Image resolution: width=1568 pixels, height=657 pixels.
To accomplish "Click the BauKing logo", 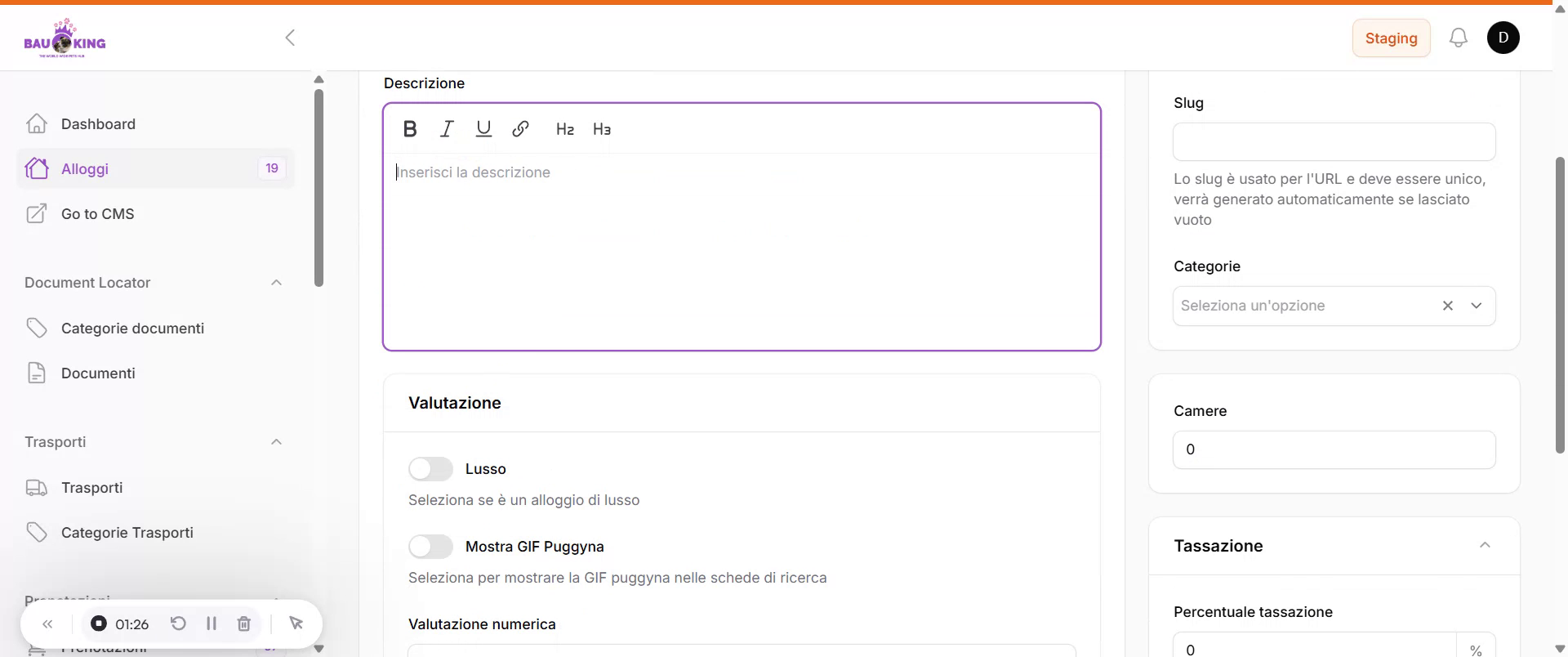I will (x=65, y=38).
